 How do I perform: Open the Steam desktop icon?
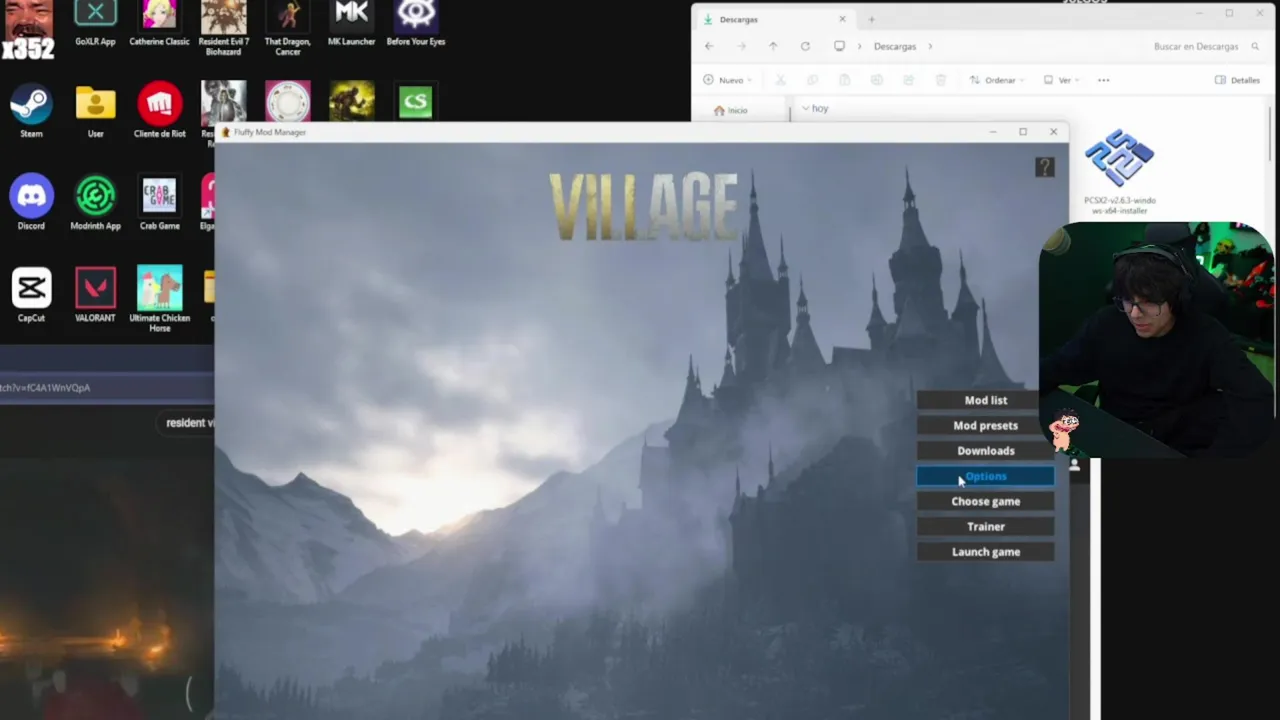pyautogui.click(x=31, y=110)
